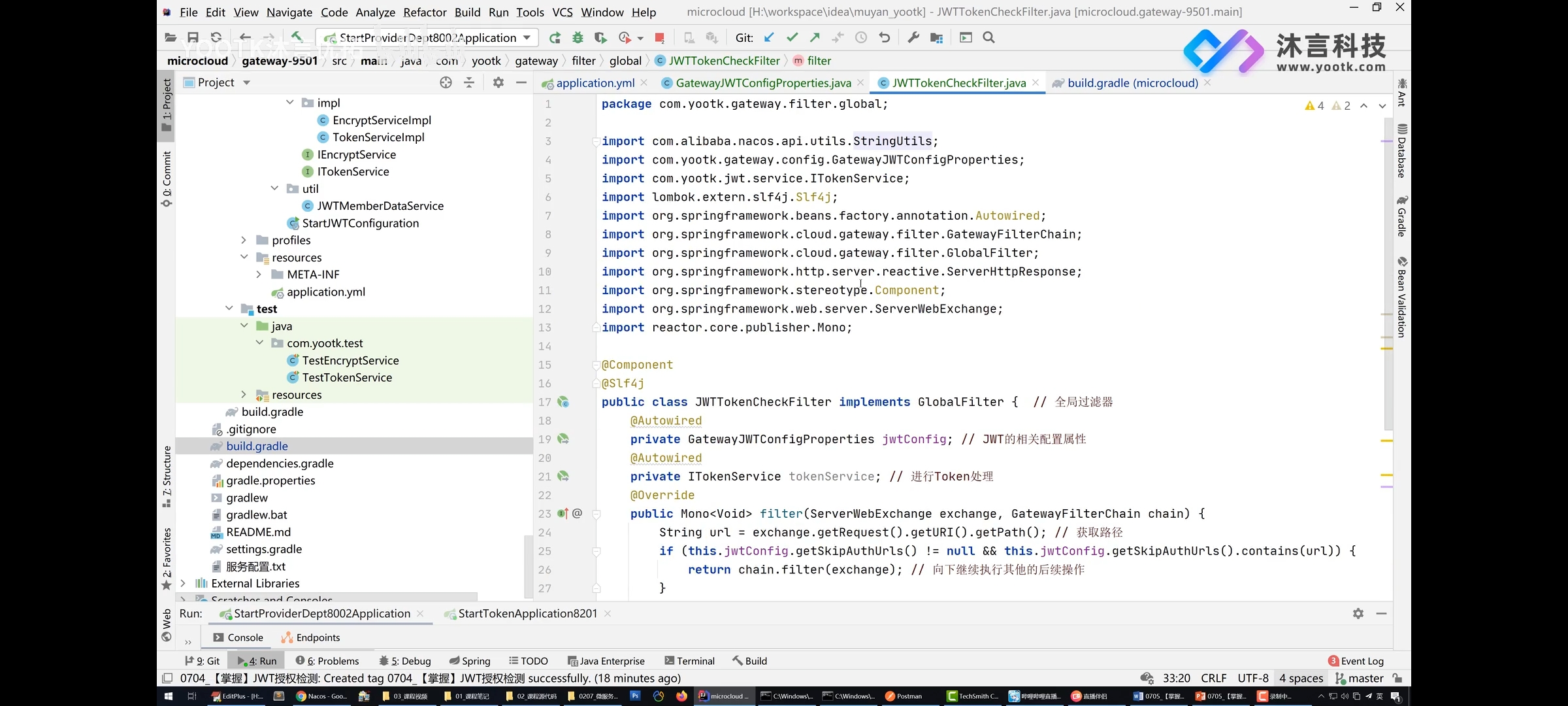Open the Analyze menu

point(375,12)
